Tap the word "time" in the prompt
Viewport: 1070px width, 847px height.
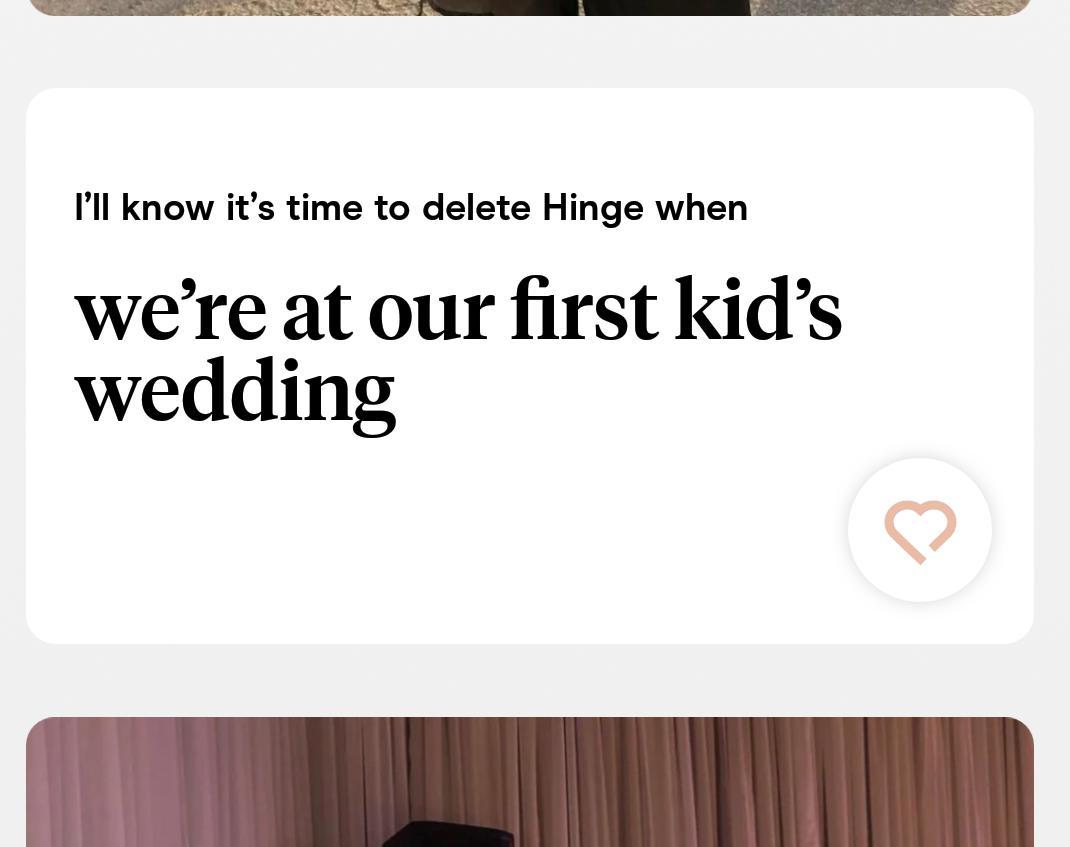[324, 208]
